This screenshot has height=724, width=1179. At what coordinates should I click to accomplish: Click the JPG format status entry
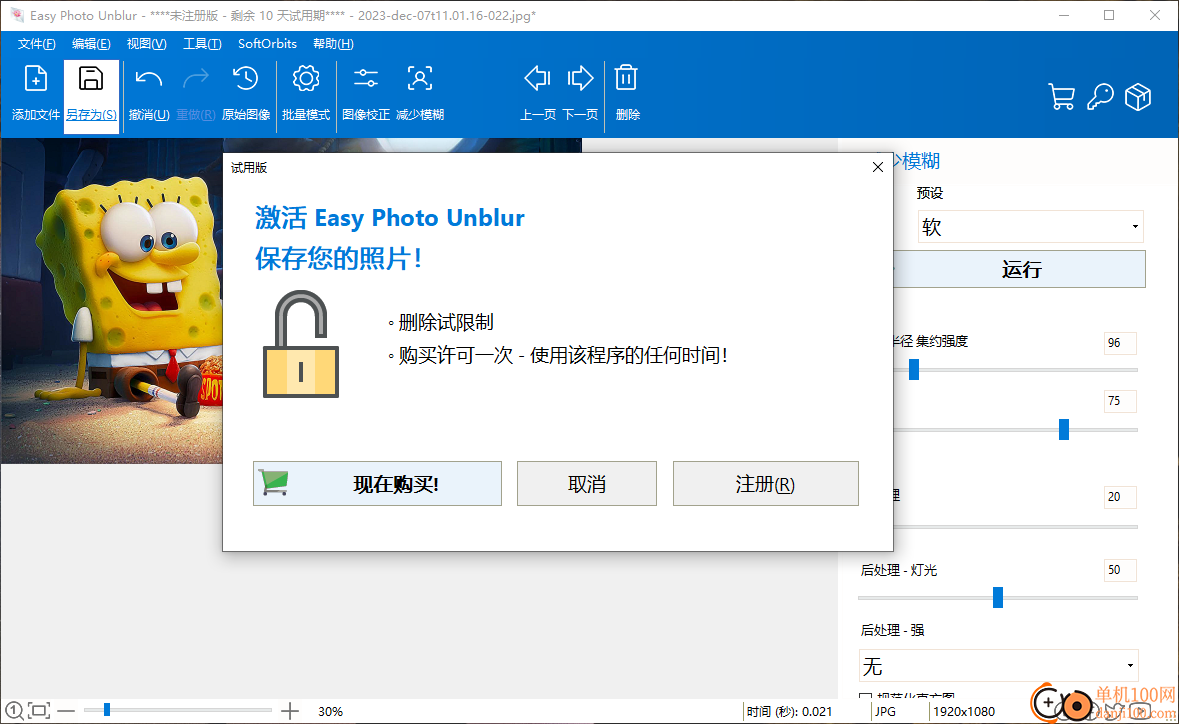(885, 711)
